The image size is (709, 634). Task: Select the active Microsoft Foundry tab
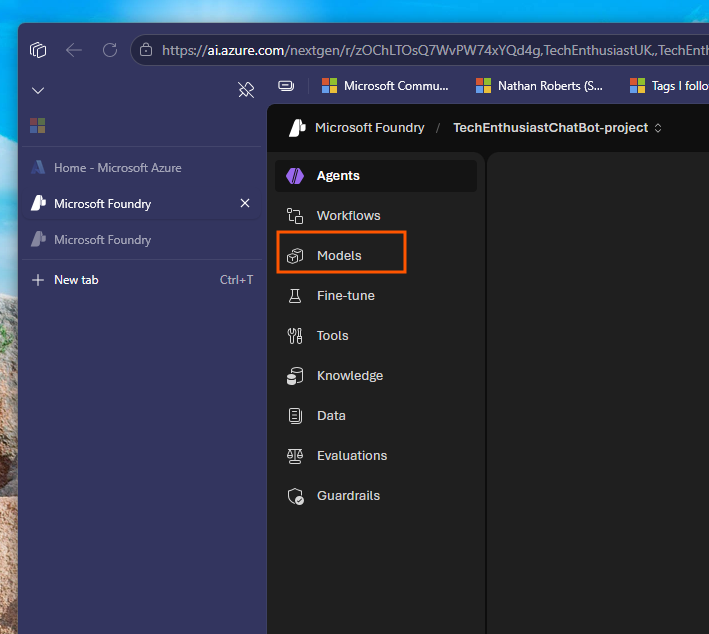[x=142, y=203]
